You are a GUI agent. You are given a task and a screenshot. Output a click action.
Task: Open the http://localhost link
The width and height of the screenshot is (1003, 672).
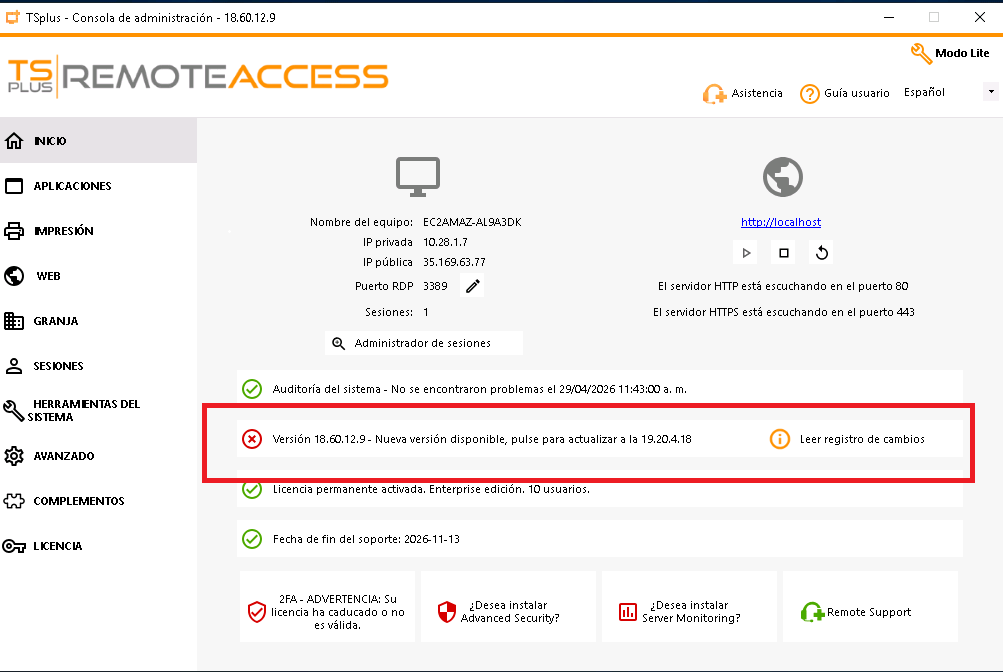point(781,222)
